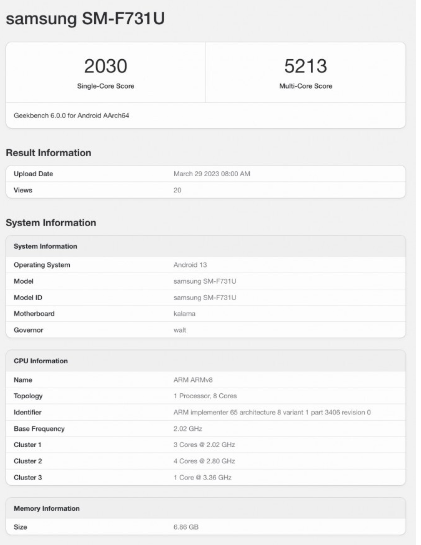
Task: Click the Single-Core Score label
Action: coord(106,86)
